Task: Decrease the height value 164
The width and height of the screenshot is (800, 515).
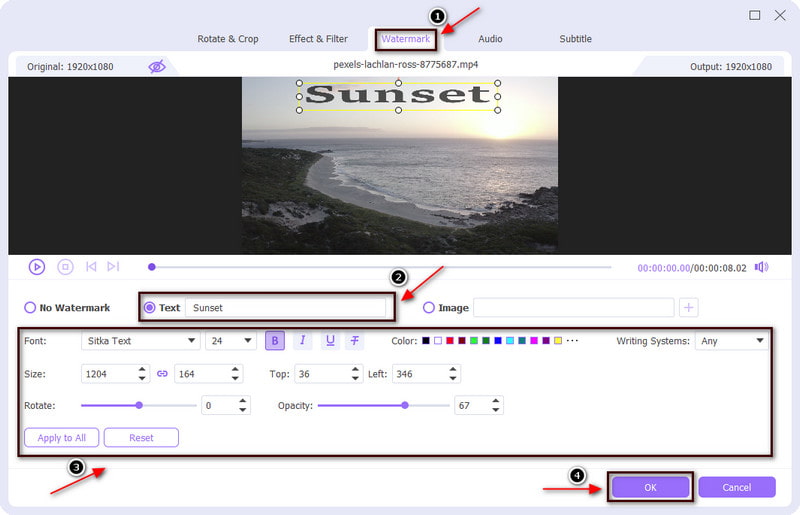Action: pyautogui.click(x=235, y=378)
